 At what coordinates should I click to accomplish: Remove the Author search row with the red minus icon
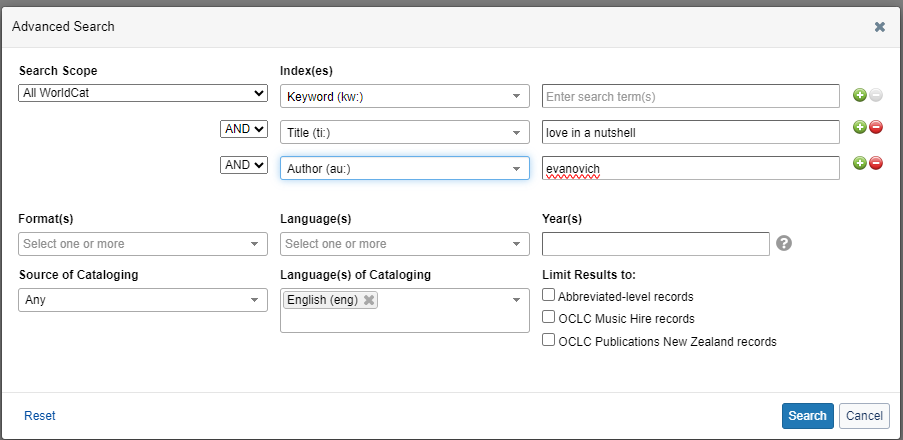[876, 163]
